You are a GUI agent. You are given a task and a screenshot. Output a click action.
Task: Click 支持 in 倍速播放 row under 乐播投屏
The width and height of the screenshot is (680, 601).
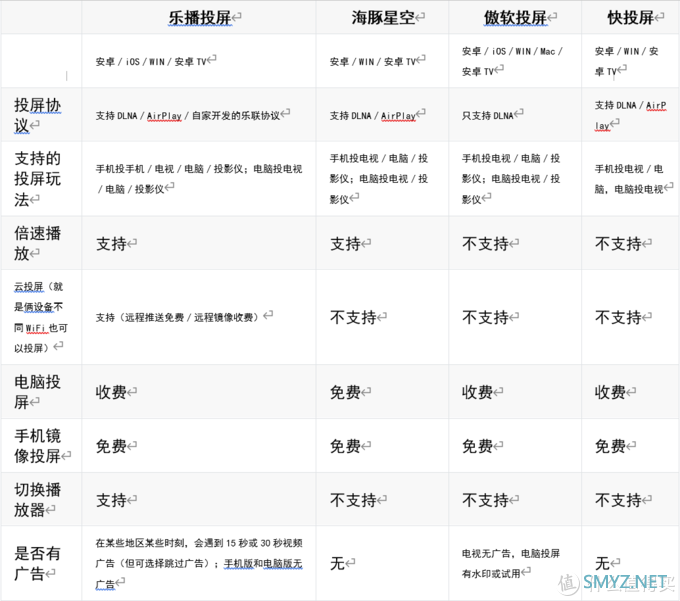pyautogui.click(x=111, y=244)
